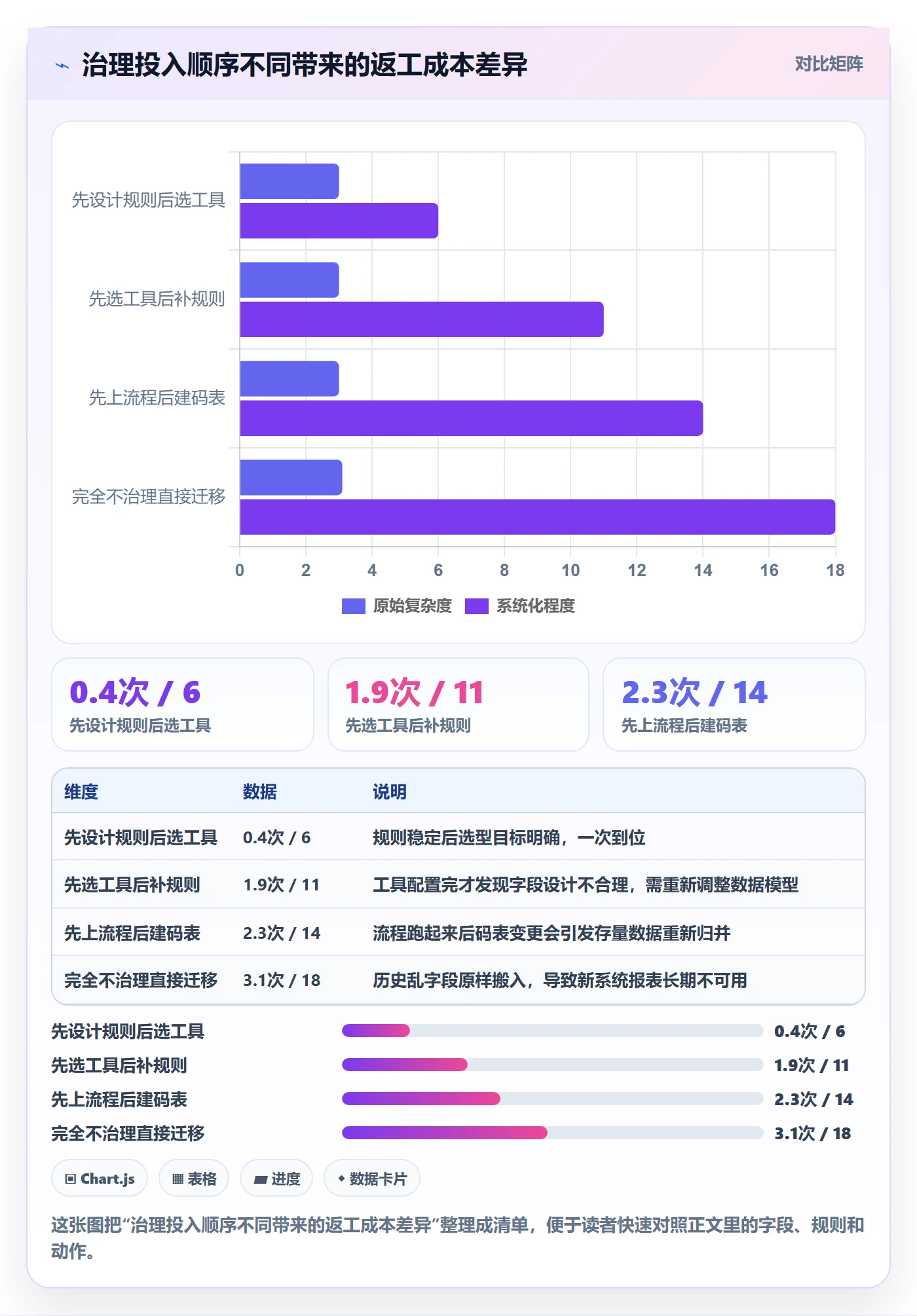This screenshot has width=917, height=1316.
Task: Click the description about 流程跑起来后码表变更
Action: point(552,933)
